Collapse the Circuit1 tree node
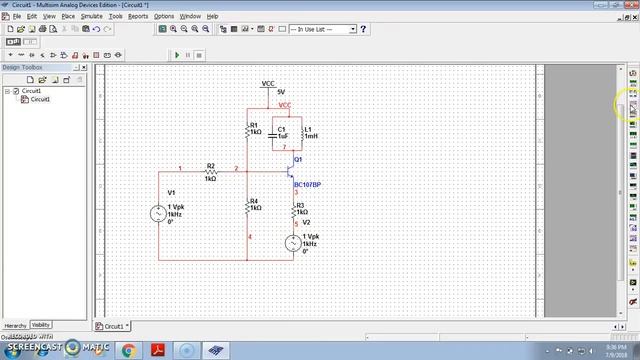 [x=7, y=91]
